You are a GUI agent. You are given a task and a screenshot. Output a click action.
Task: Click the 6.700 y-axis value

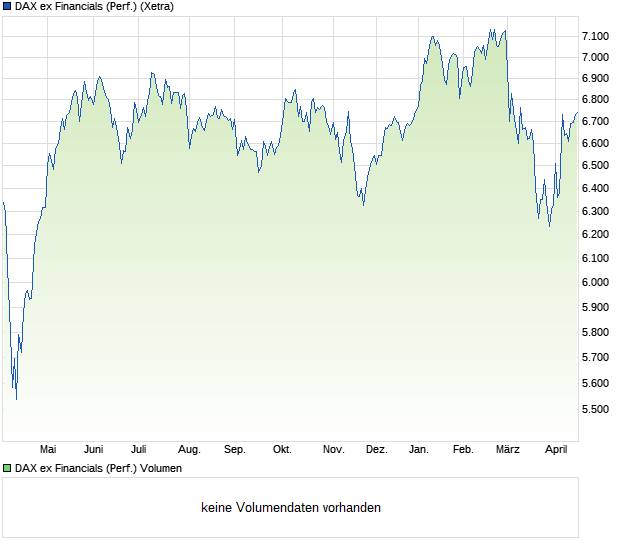pos(595,121)
